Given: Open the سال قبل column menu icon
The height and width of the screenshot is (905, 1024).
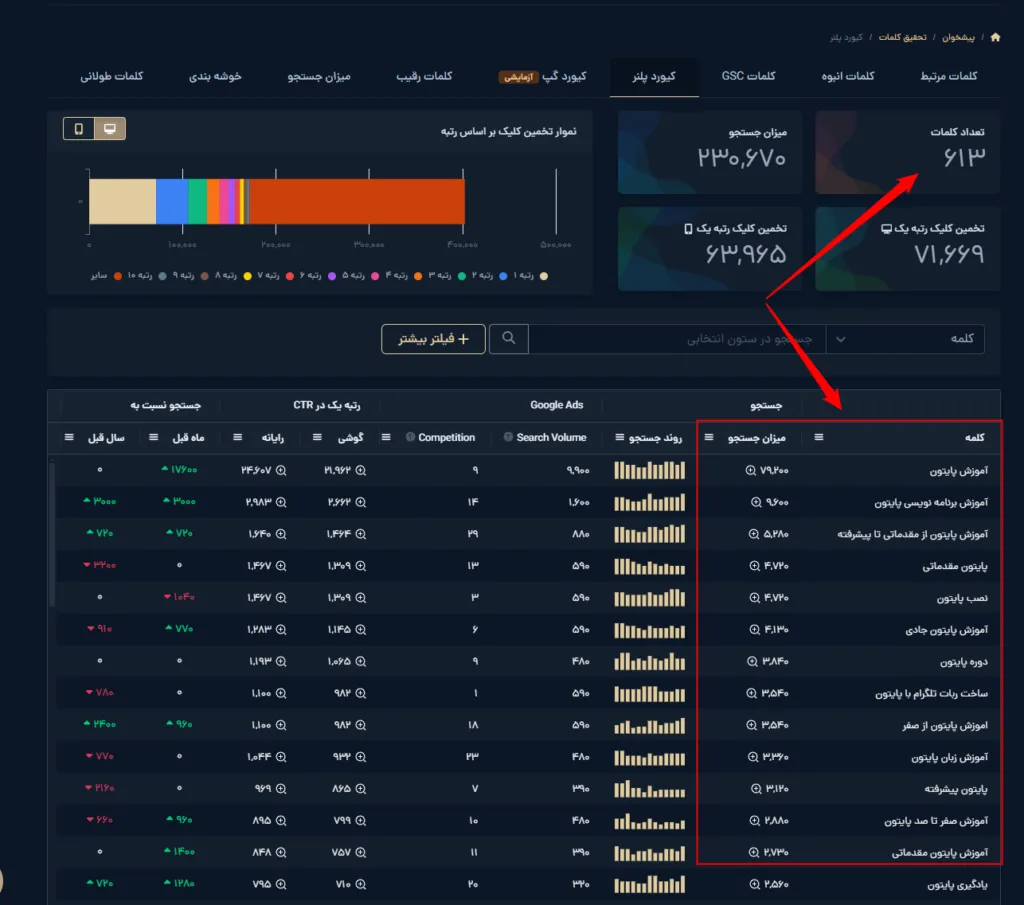Looking at the screenshot, I should pos(69,437).
